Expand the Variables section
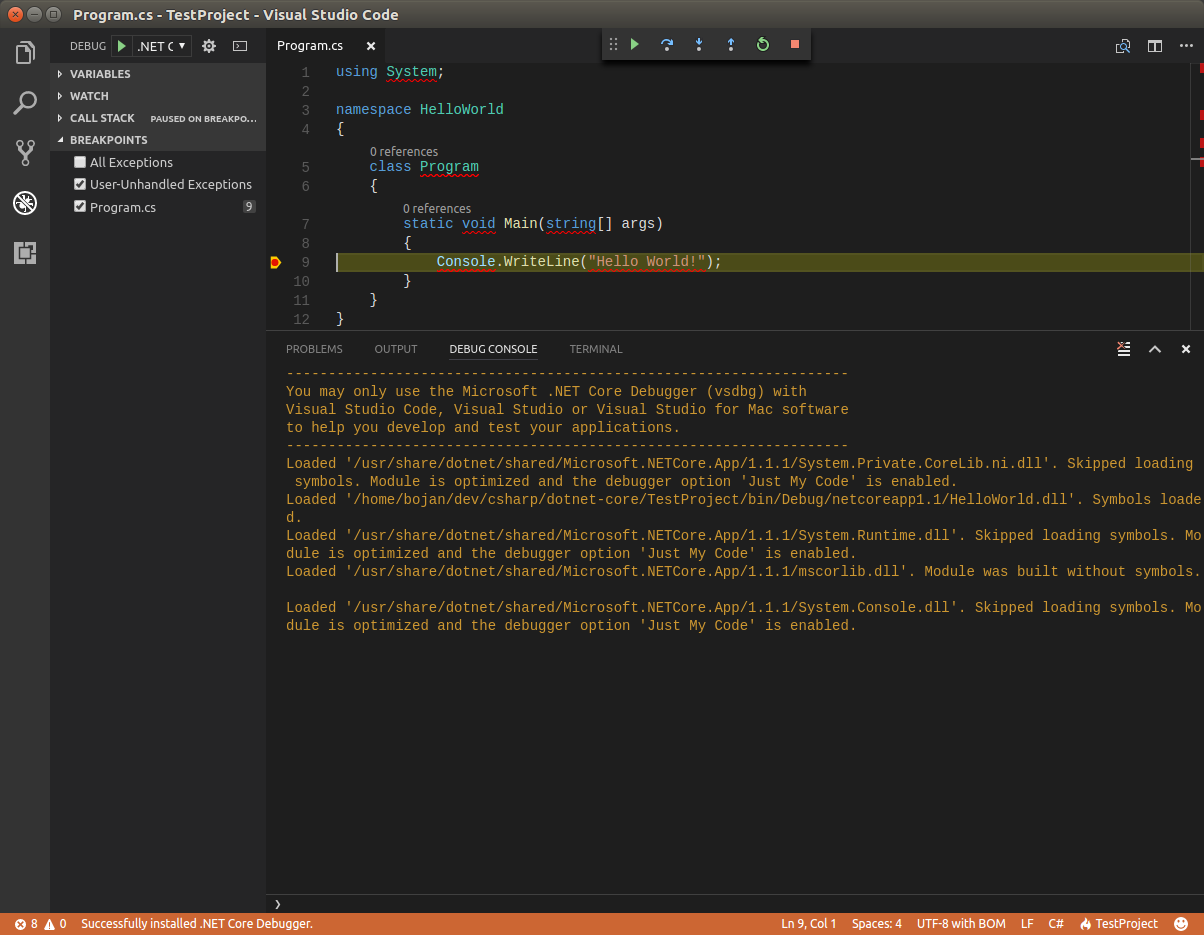 pos(99,74)
